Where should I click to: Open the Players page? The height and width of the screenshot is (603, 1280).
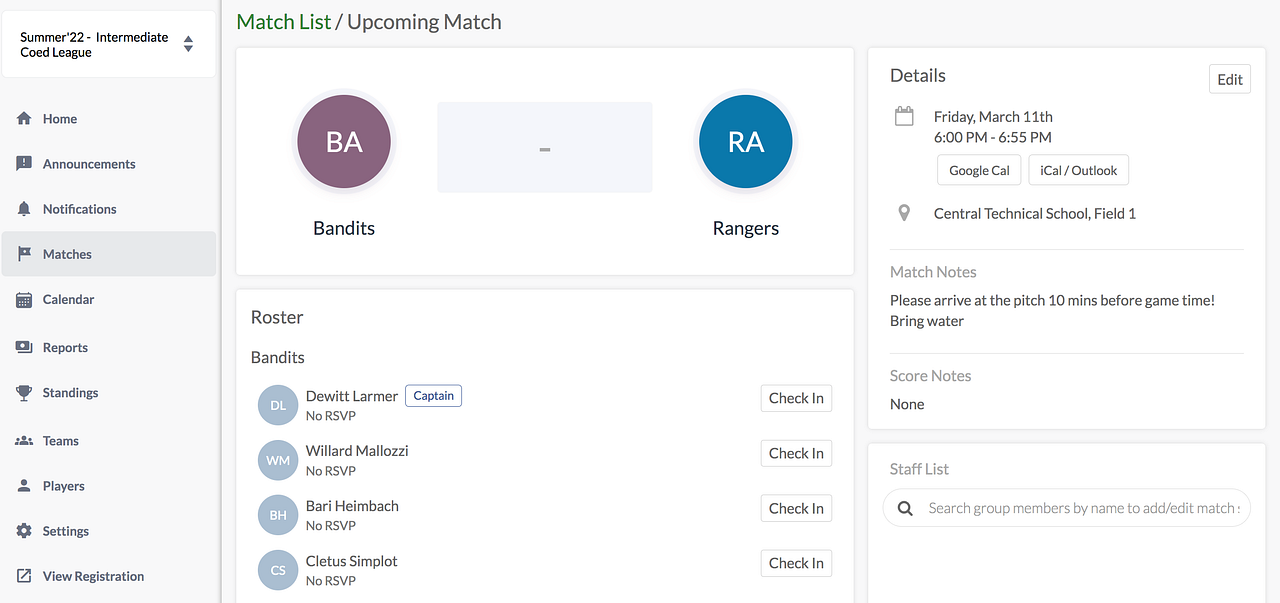tap(63, 486)
